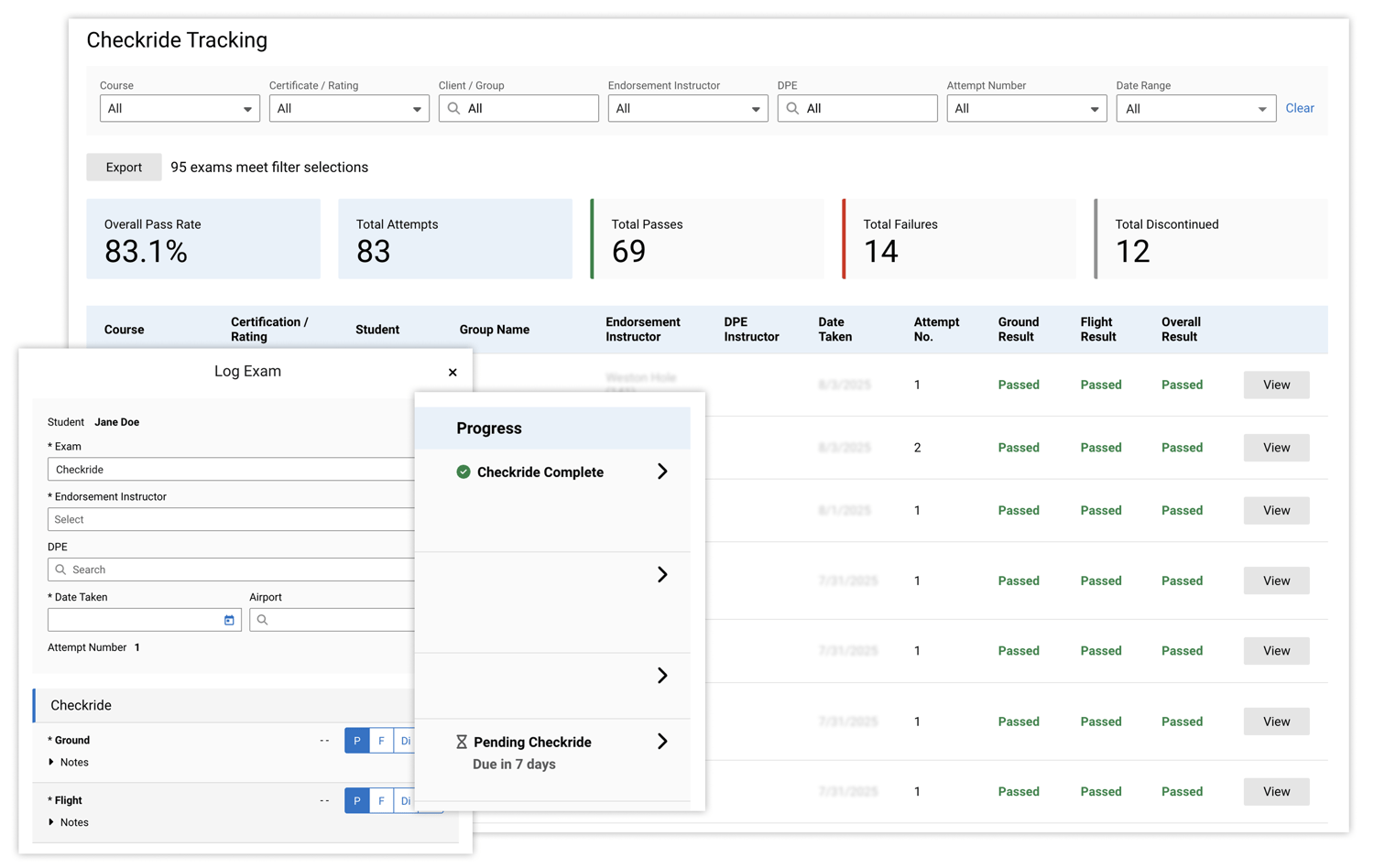The height and width of the screenshot is (868, 1374).
Task: Select F (fail) for Ground result
Action: [x=381, y=741]
